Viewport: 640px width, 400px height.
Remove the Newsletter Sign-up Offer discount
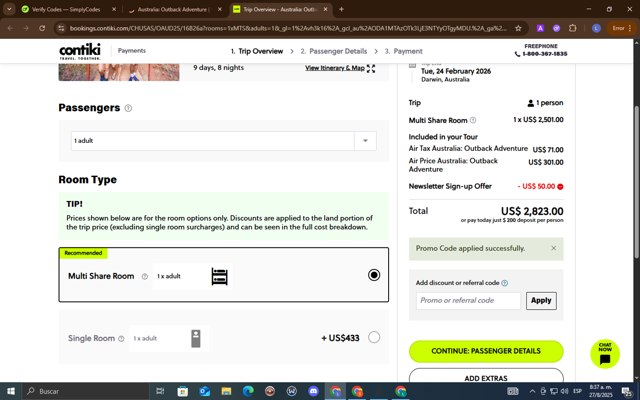coord(560,187)
